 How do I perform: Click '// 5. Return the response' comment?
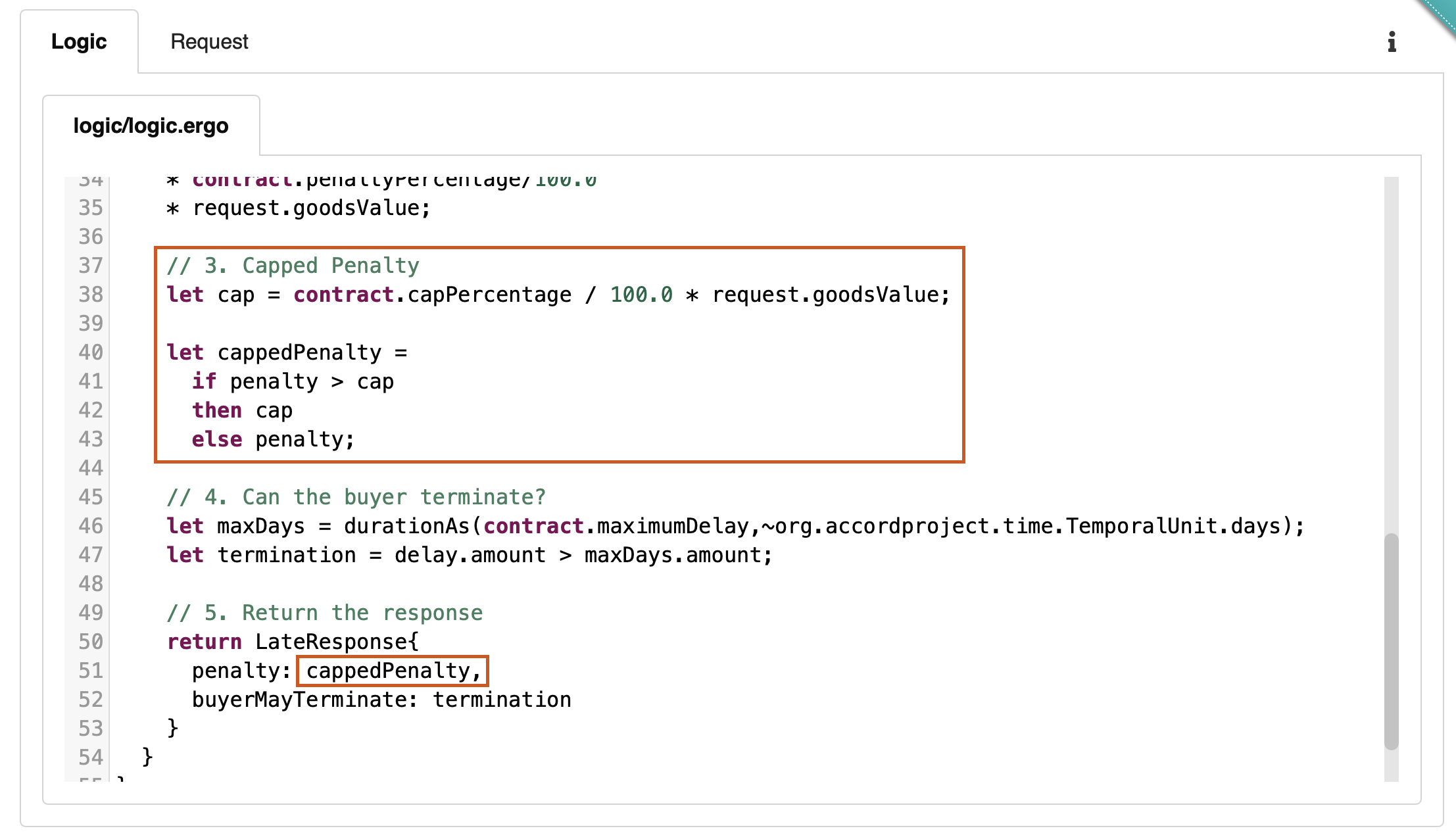[x=325, y=613]
